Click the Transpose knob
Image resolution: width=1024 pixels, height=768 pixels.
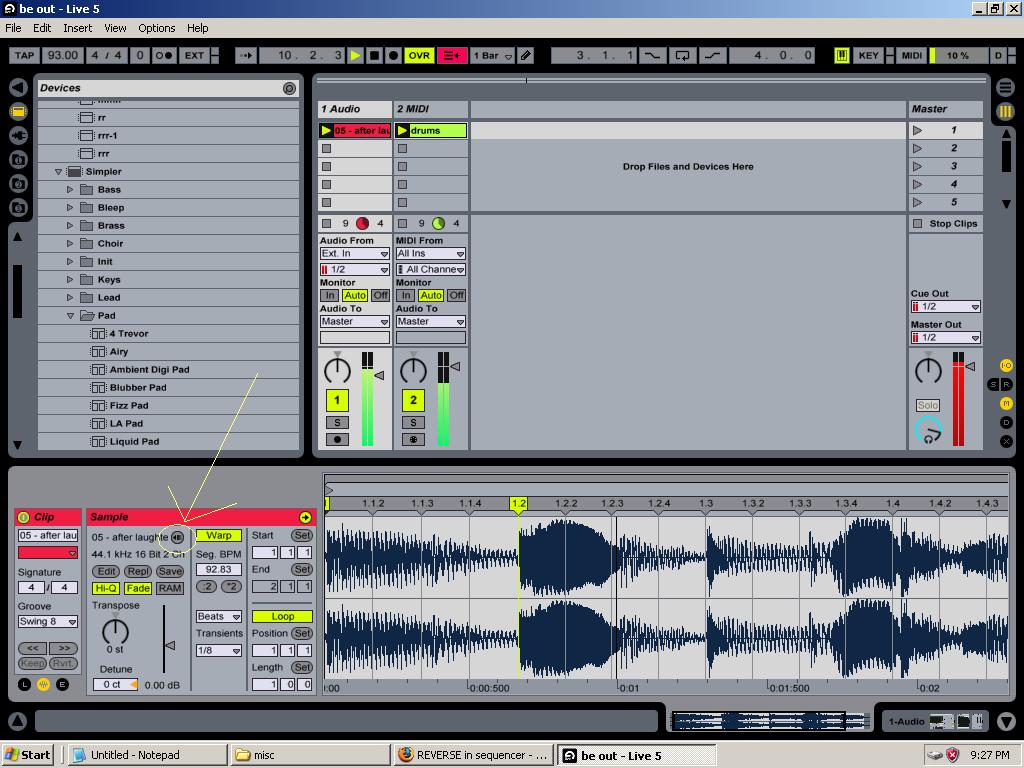pyautogui.click(x=116, y=630)
